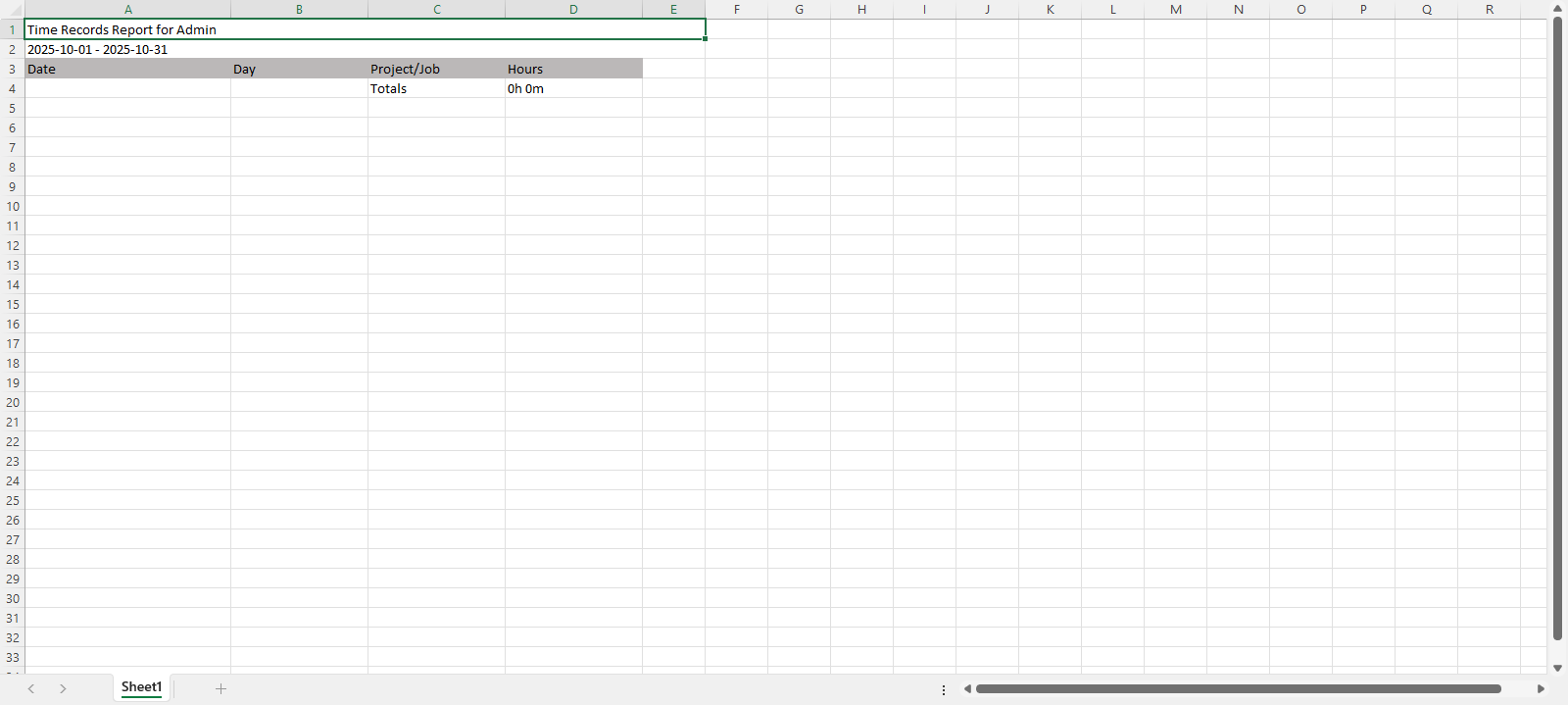Select the '0h 0m' totals cell
This screenshot has height=705, width=1568.
[x=573, y=88]
